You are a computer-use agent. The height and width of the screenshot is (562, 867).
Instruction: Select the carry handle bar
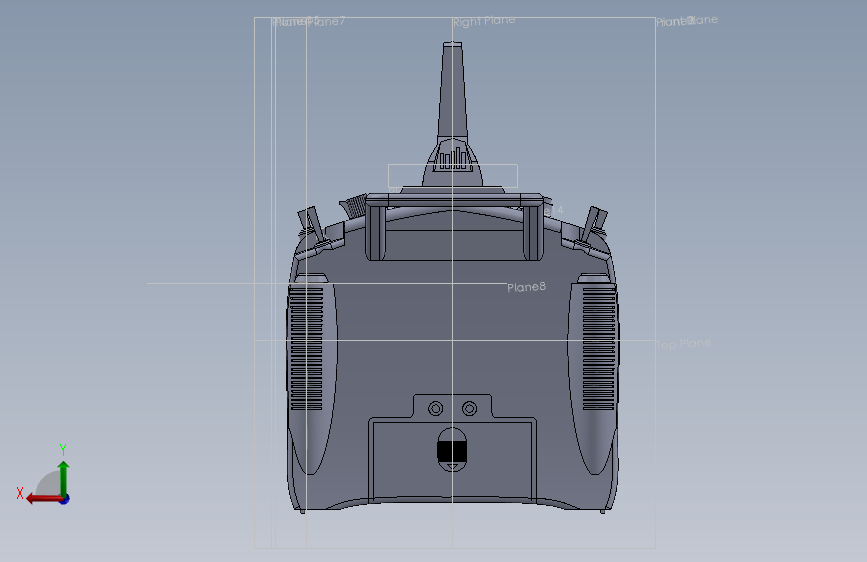453,200
